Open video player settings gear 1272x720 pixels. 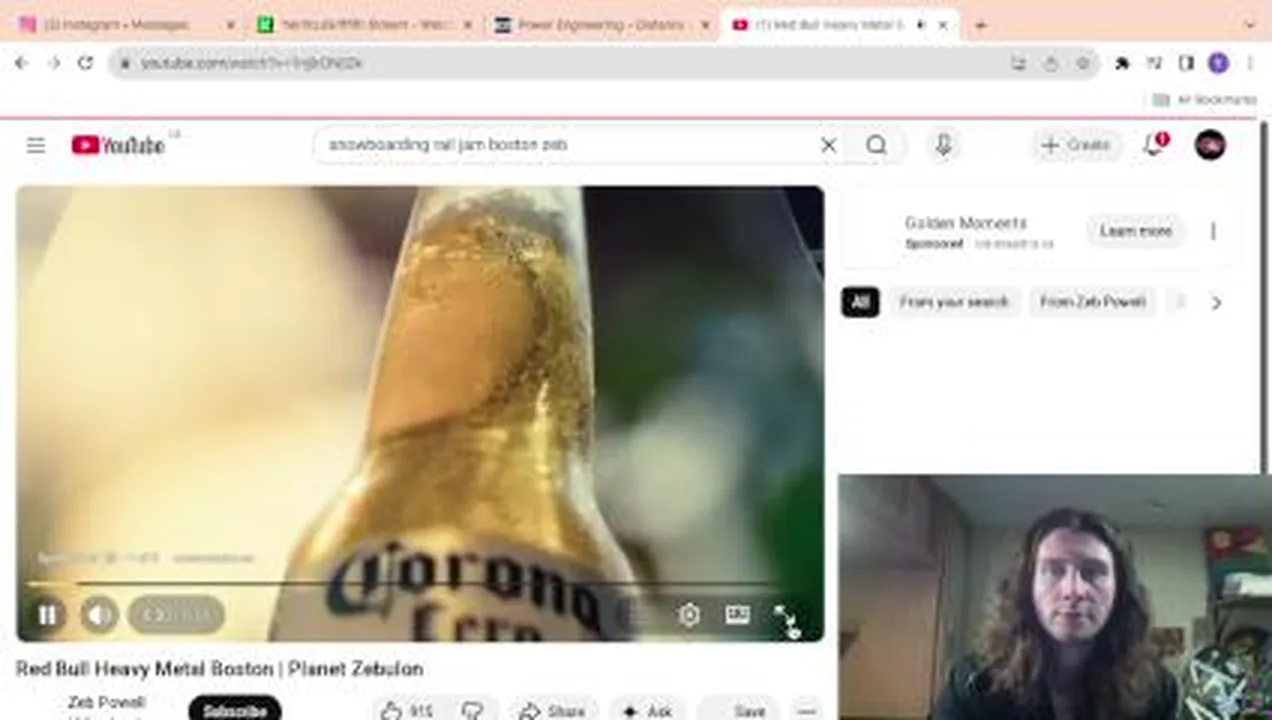[x=689, y=615]
